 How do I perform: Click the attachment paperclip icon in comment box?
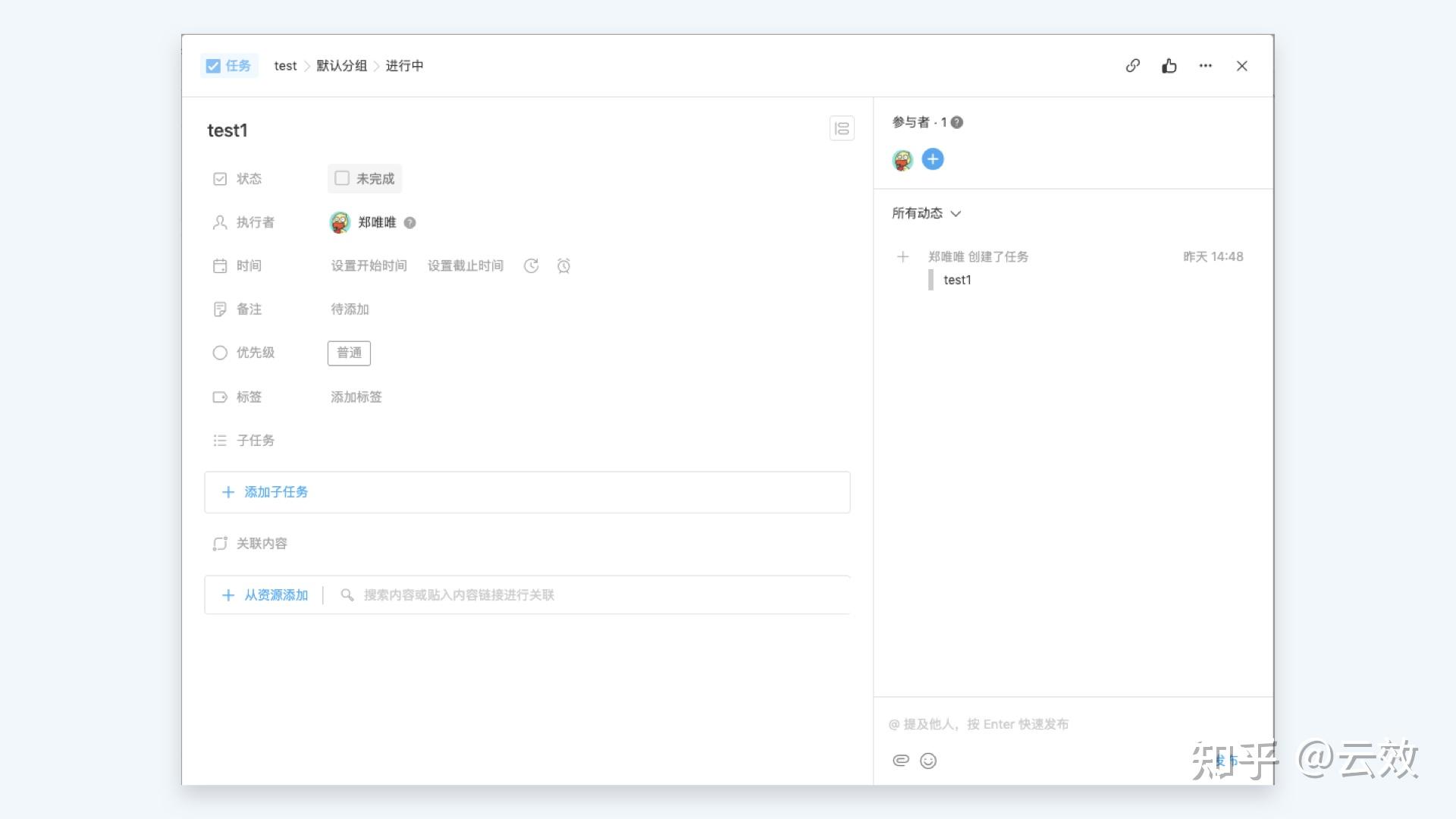[x=900, y=761]
